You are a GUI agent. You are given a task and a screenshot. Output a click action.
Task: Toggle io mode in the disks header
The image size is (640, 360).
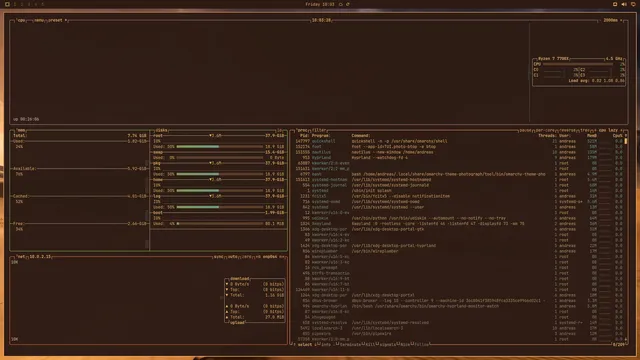[280, 130]
